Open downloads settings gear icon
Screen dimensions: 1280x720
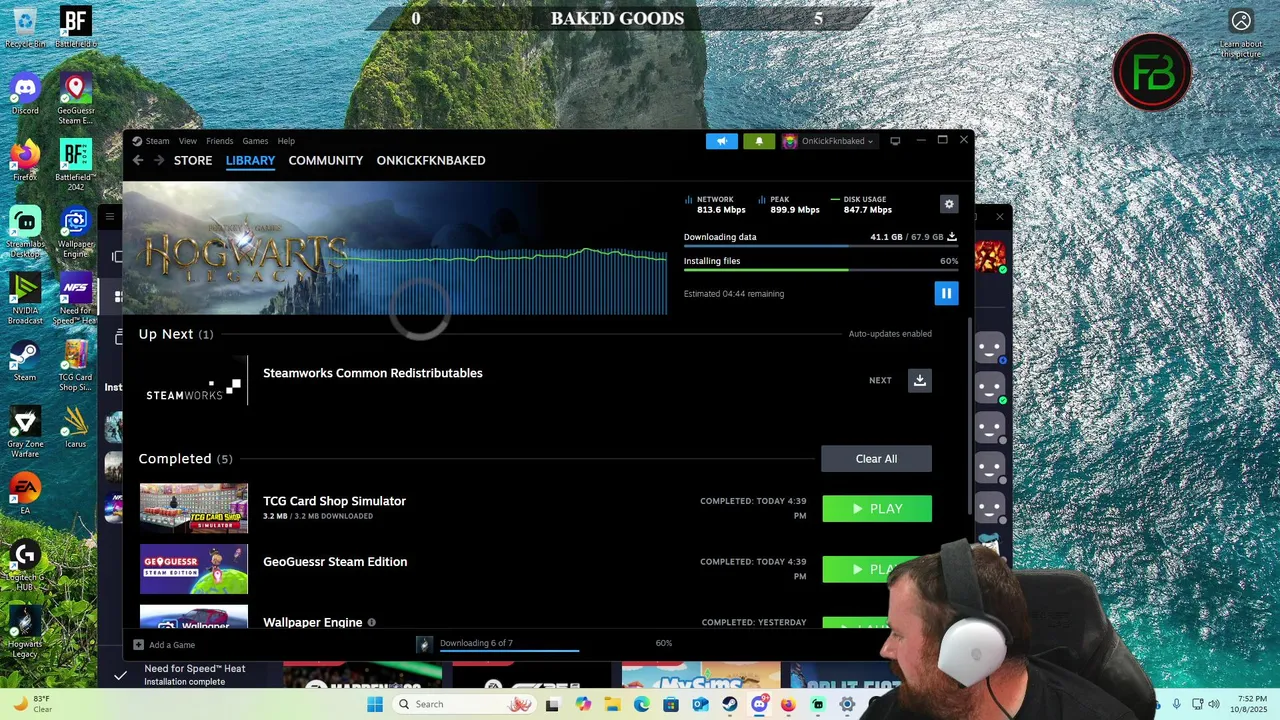pyautogui.click(x=949, y=204)
